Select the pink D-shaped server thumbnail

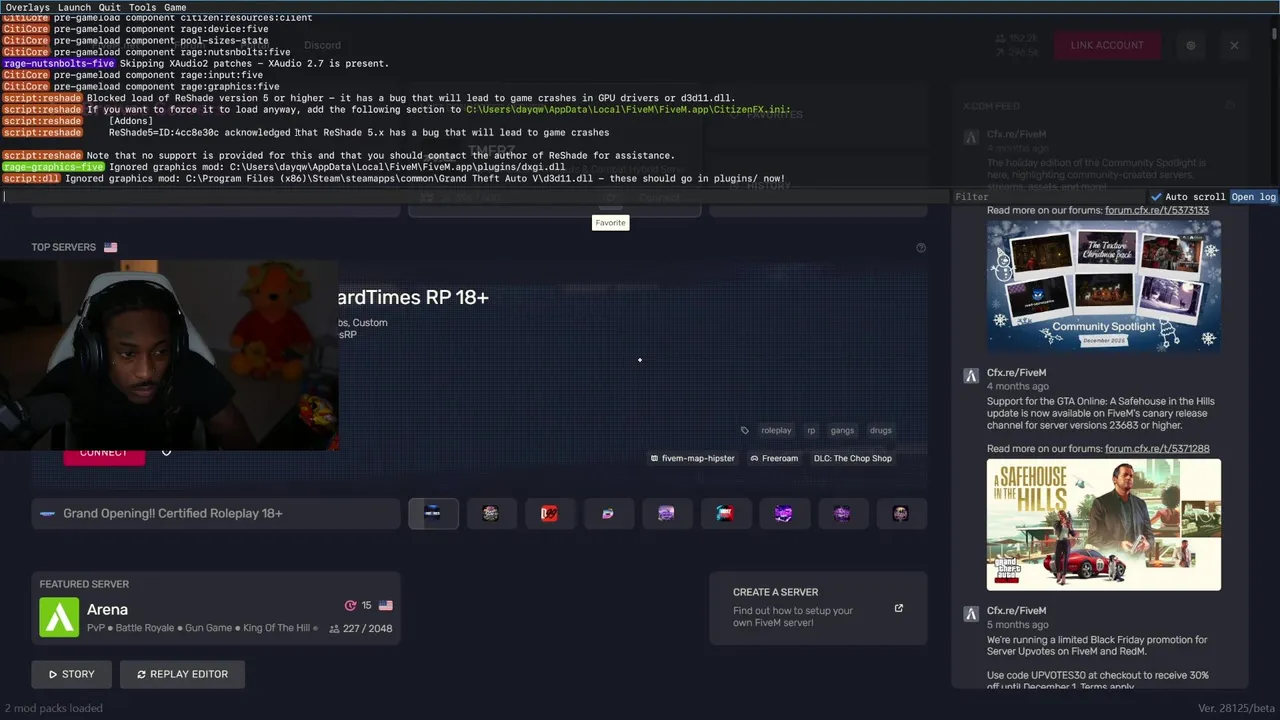tap(607, 513)
